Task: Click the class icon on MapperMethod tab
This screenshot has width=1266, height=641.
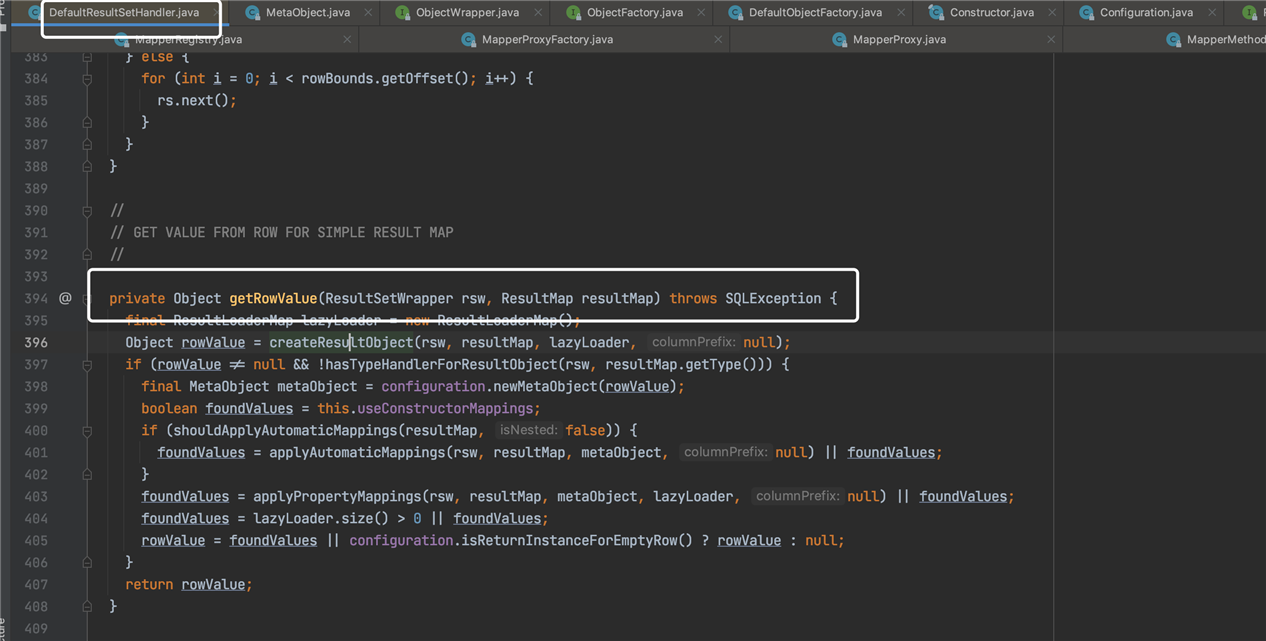Action: coord(1173,39)
